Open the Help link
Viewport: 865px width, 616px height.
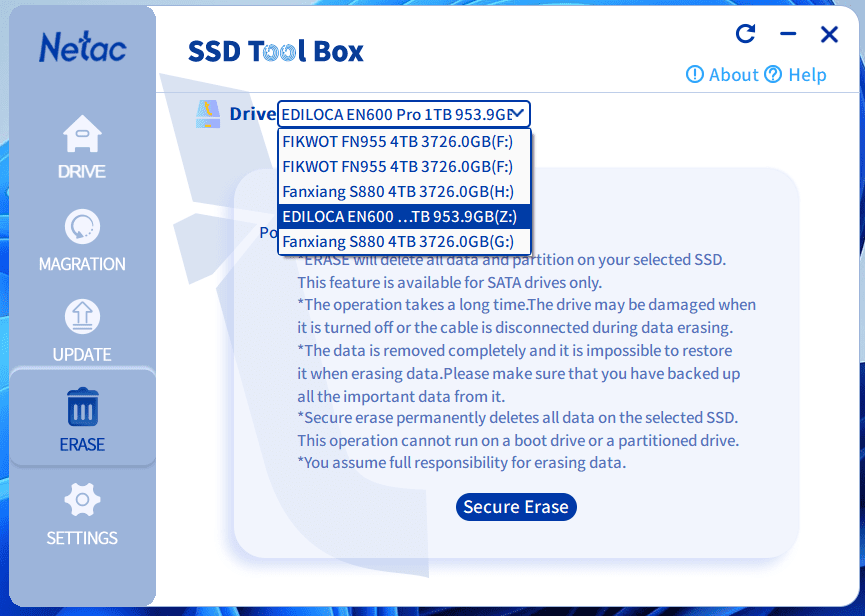(807, 74)
